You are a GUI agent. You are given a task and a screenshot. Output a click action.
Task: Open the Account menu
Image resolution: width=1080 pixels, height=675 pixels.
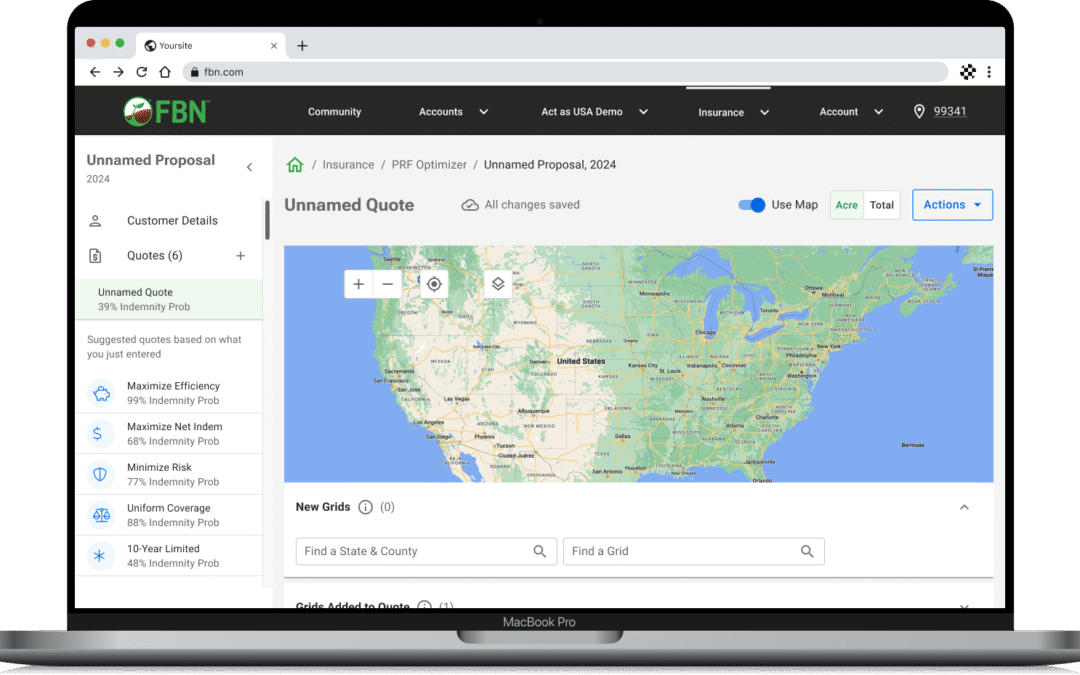838,112
